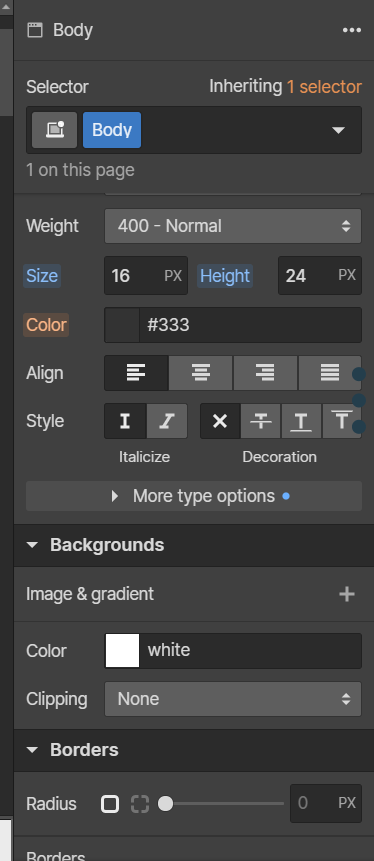Justify text alignment
Image resolution: width=374 pixels, height=861 pixels.
330,373
